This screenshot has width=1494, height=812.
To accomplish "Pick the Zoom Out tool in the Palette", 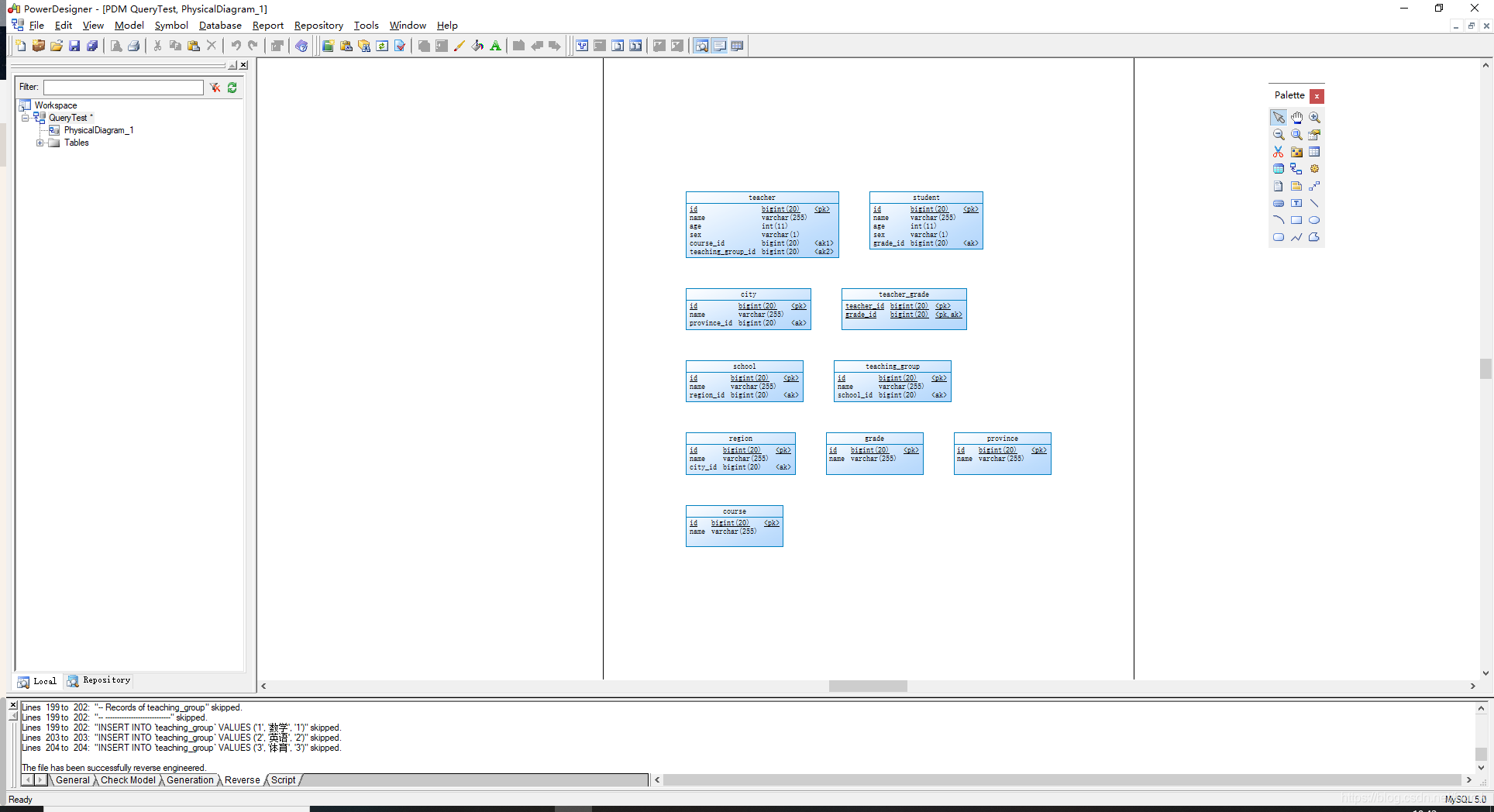I will click(1279, 135).
